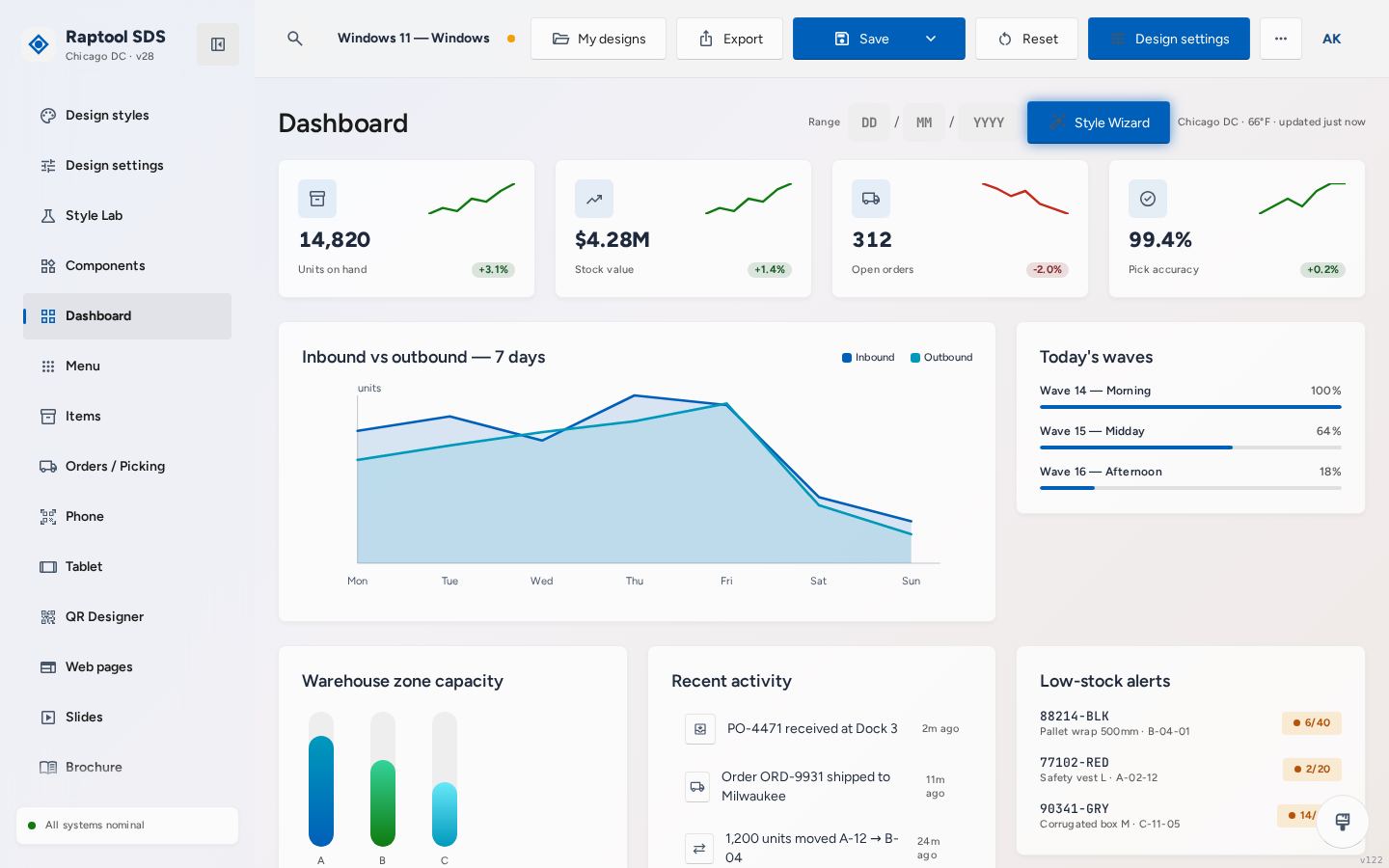Screen dimensions: 1389x868
Task: Click the Reset button
Action: coord(1026,39)
